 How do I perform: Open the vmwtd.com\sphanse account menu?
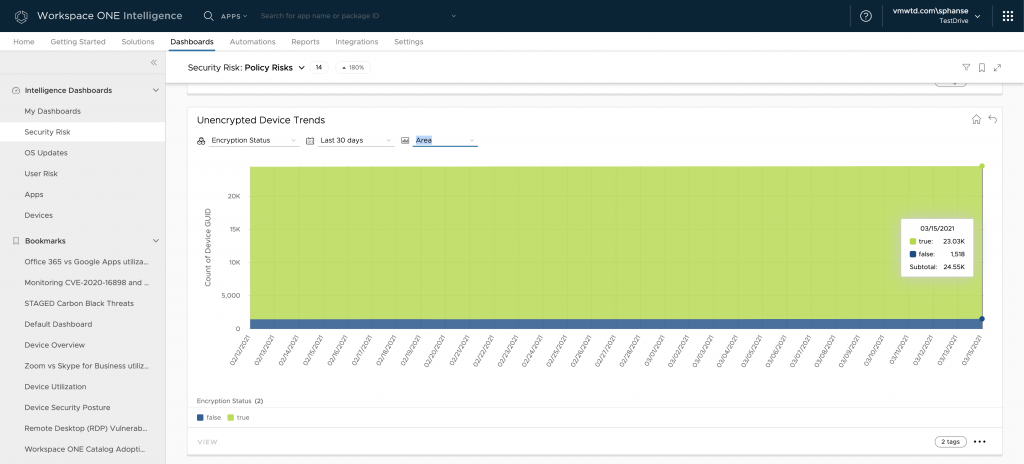(935, 16)
